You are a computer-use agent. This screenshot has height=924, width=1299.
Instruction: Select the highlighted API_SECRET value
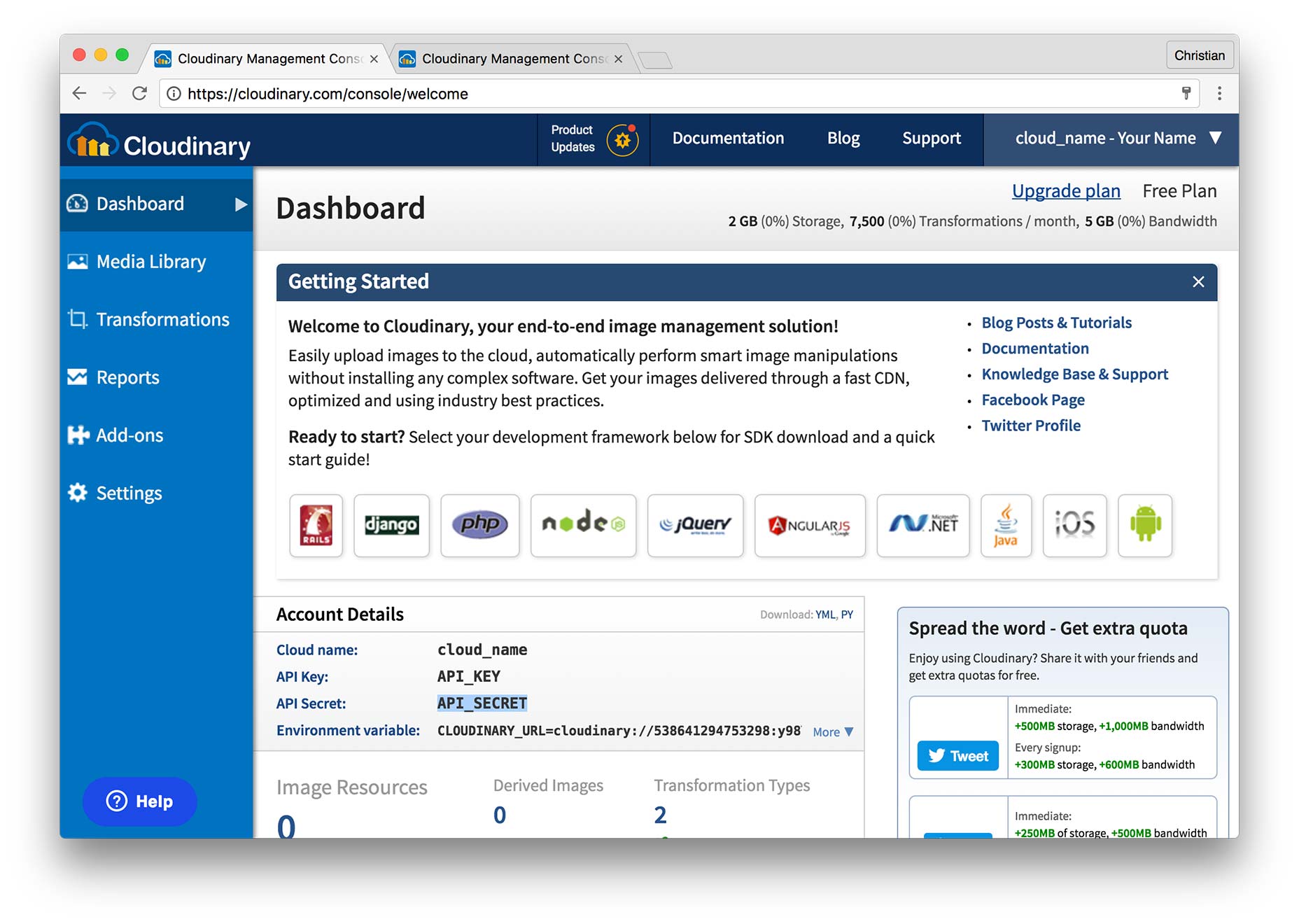(x=482, y=703)
